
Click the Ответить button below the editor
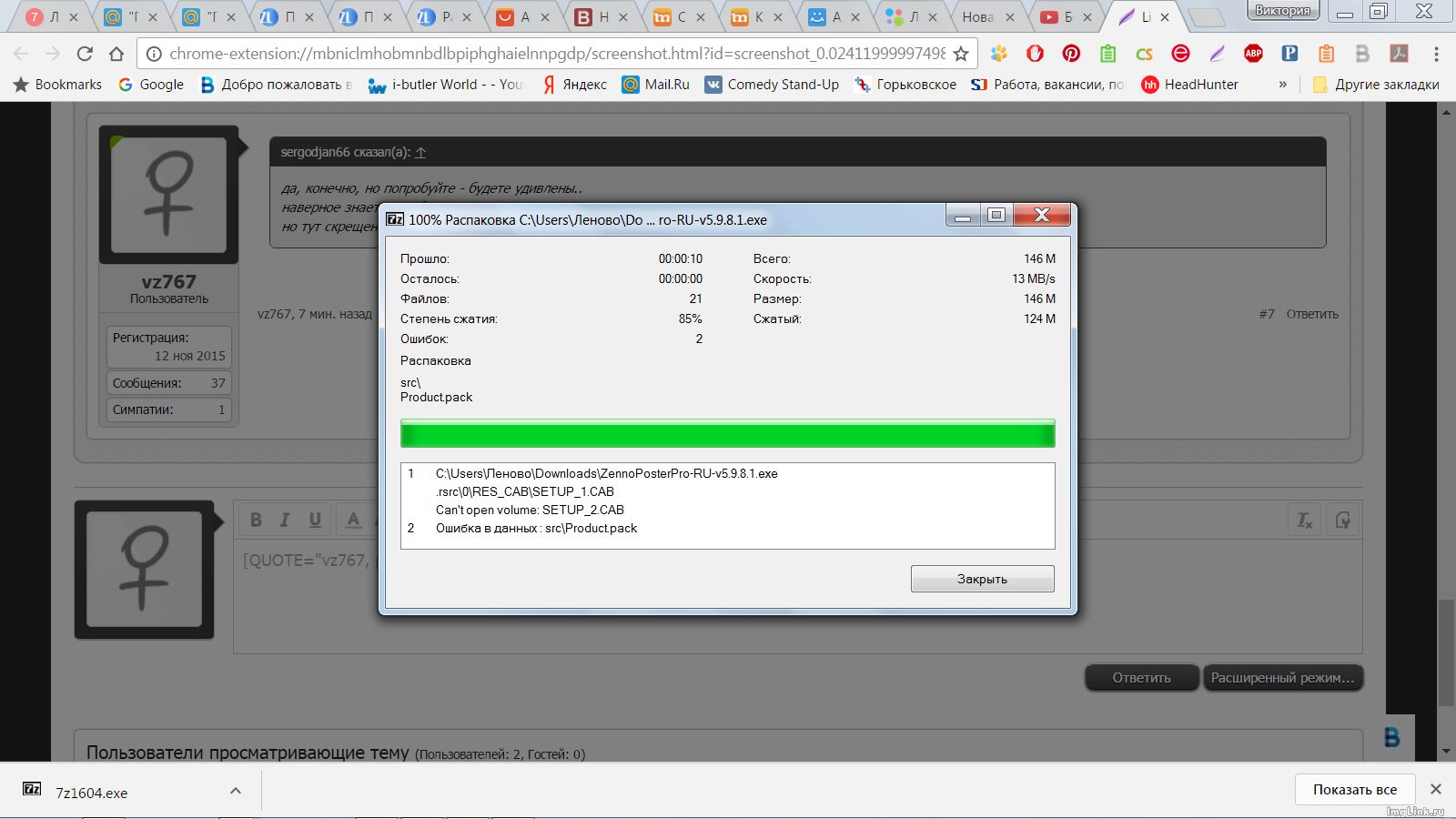click(1142, 677)
